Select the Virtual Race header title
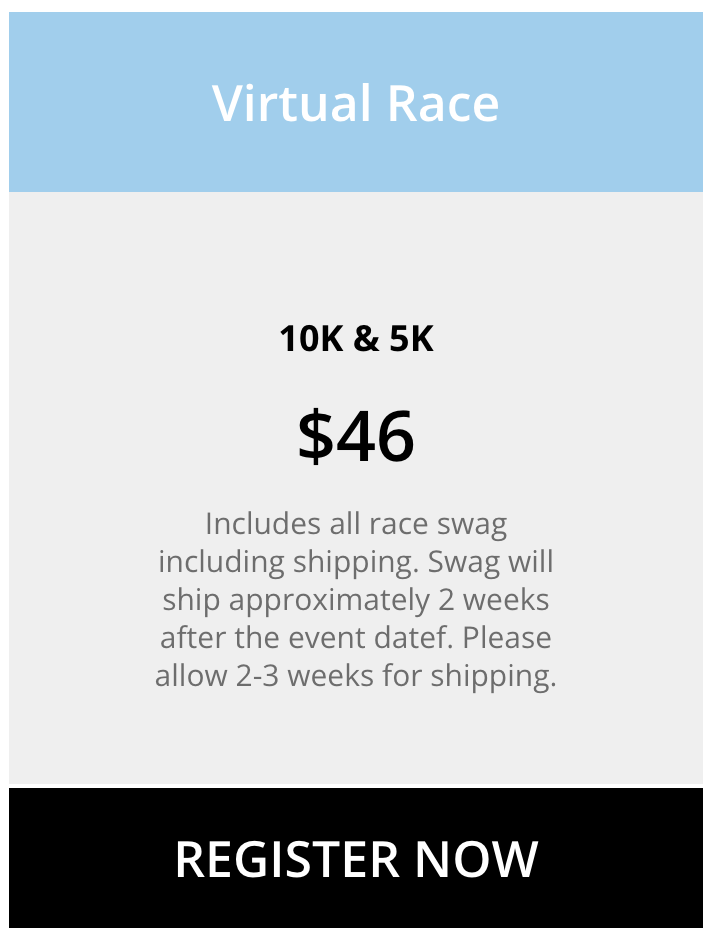 point(356,103)
